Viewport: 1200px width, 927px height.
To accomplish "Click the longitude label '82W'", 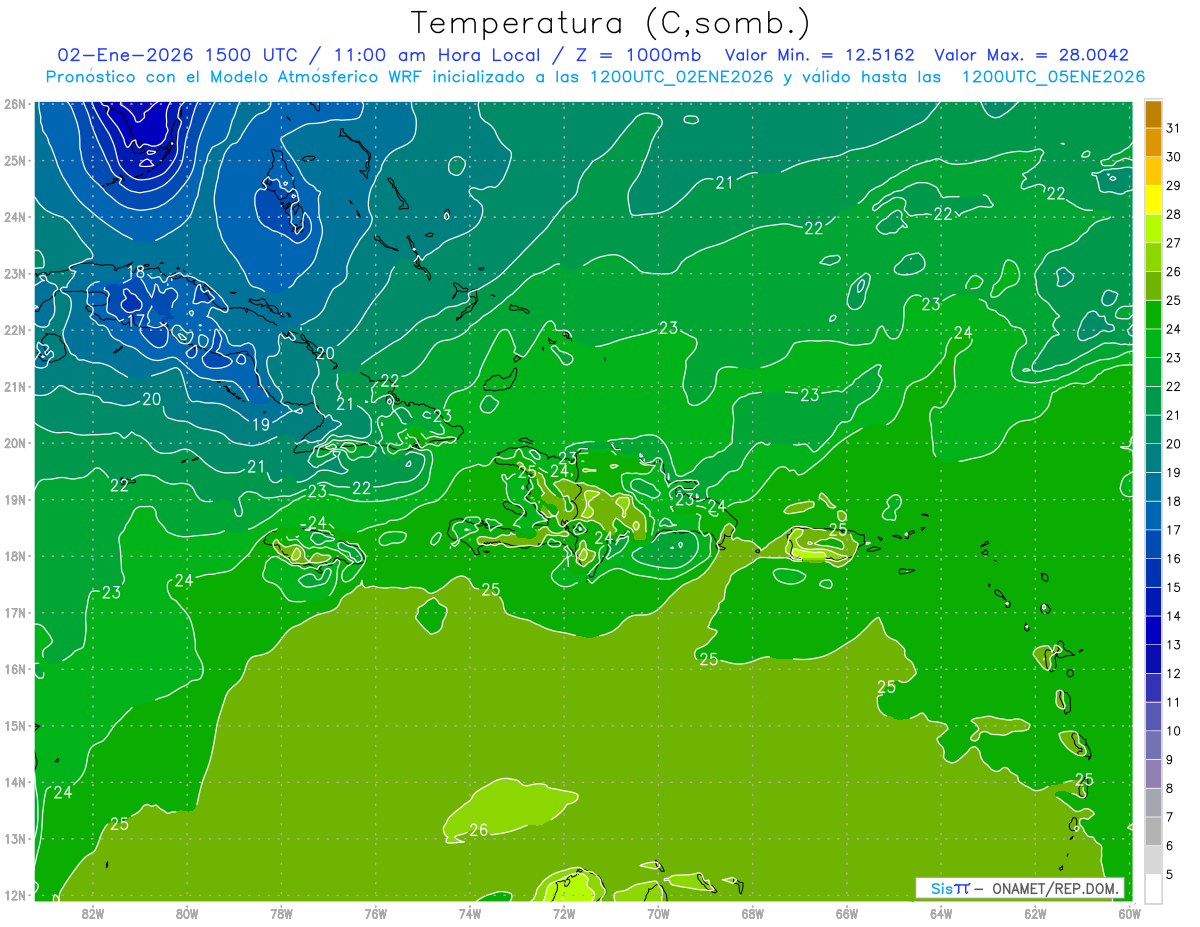I will pos(93,913).
